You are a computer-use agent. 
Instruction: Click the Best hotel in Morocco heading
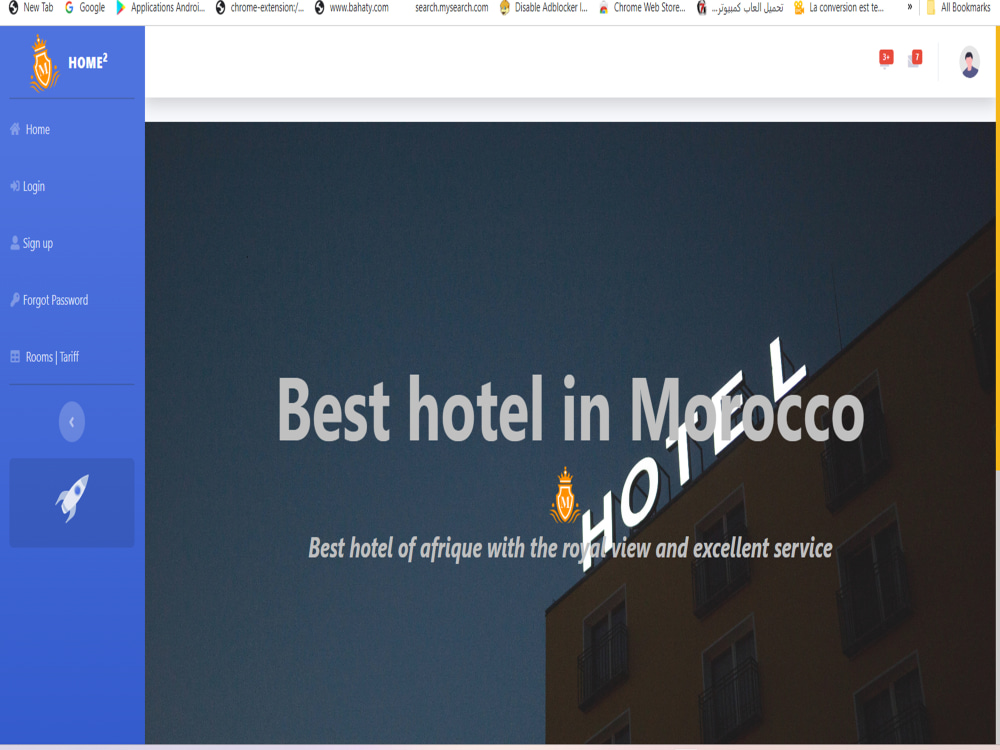click(x=571, y=409)
